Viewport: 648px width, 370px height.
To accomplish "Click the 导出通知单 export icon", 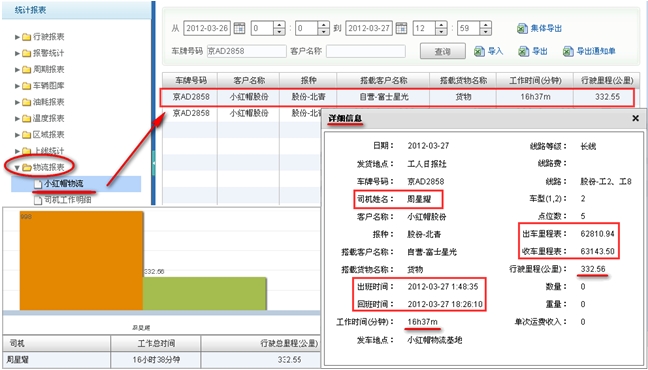I will (x=568, y=51).
